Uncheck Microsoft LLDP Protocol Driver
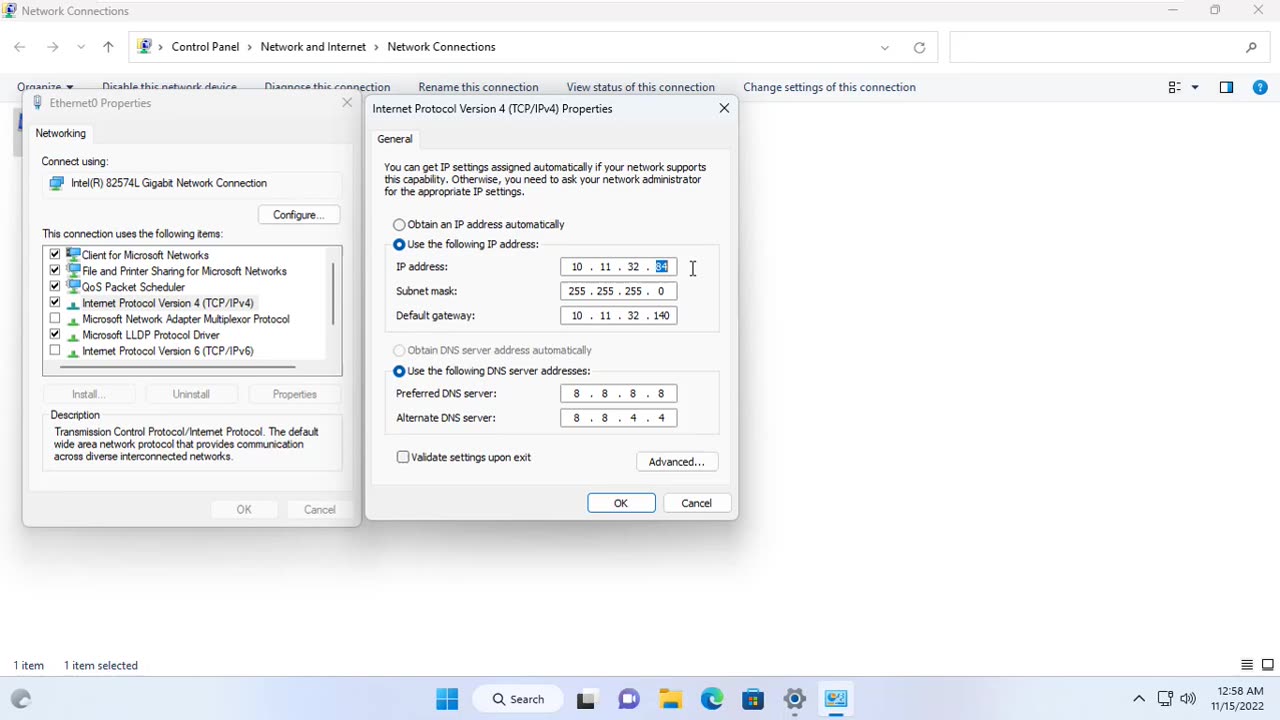 coord(55,335)
